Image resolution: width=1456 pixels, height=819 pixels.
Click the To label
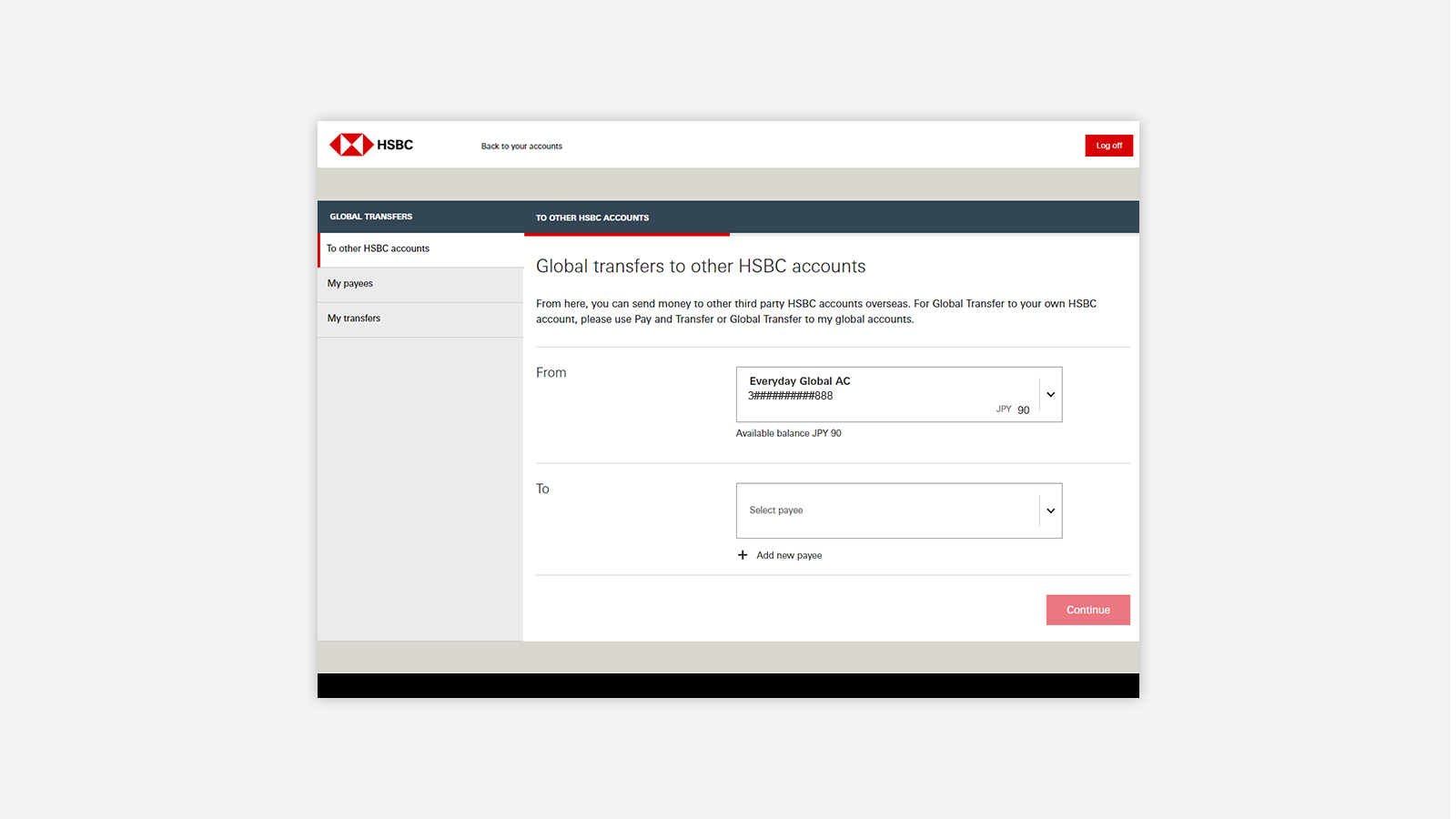click(x=542, y=489)
